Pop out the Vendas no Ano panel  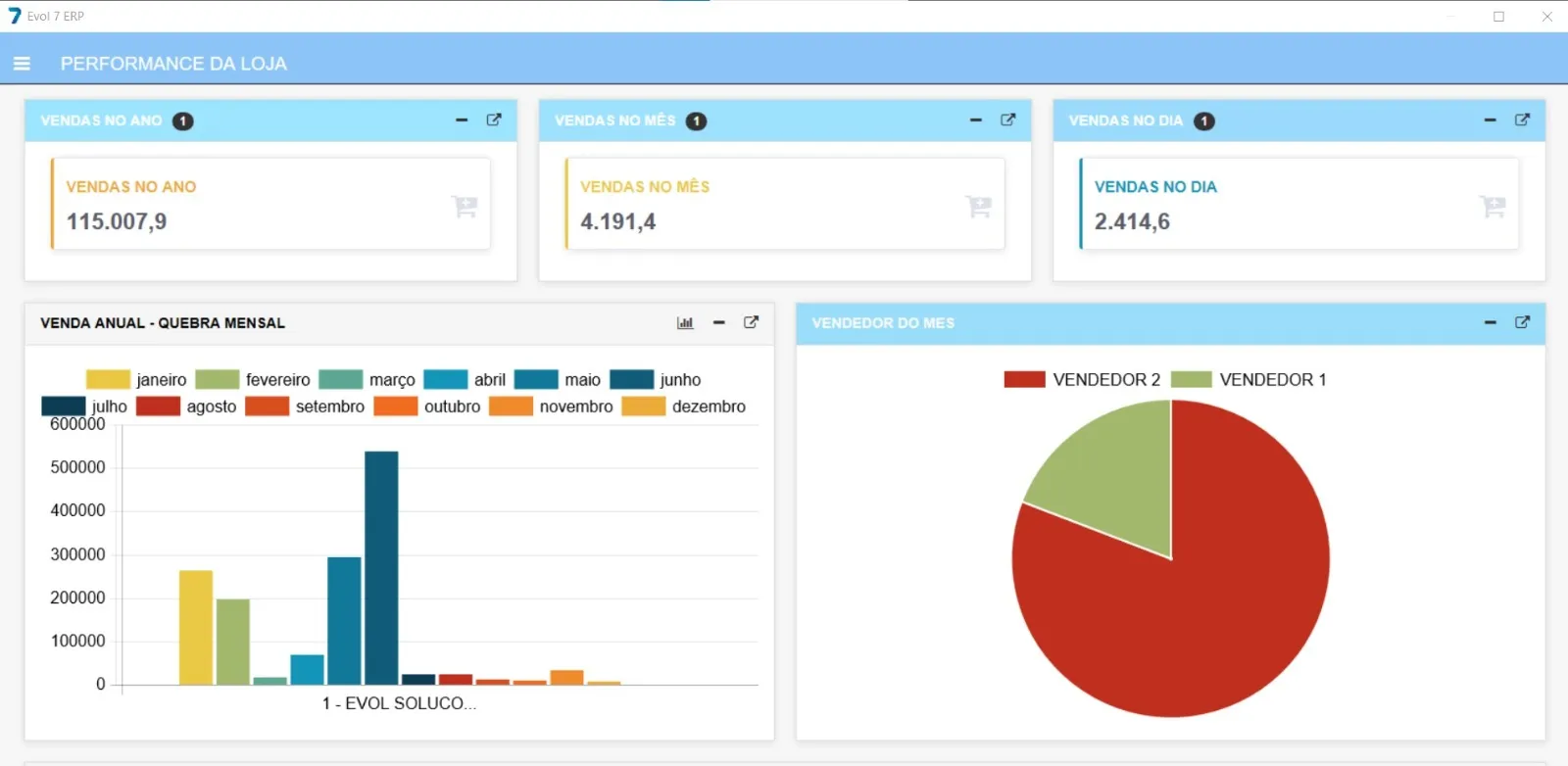pyautogui.click(x=494, y=120)
